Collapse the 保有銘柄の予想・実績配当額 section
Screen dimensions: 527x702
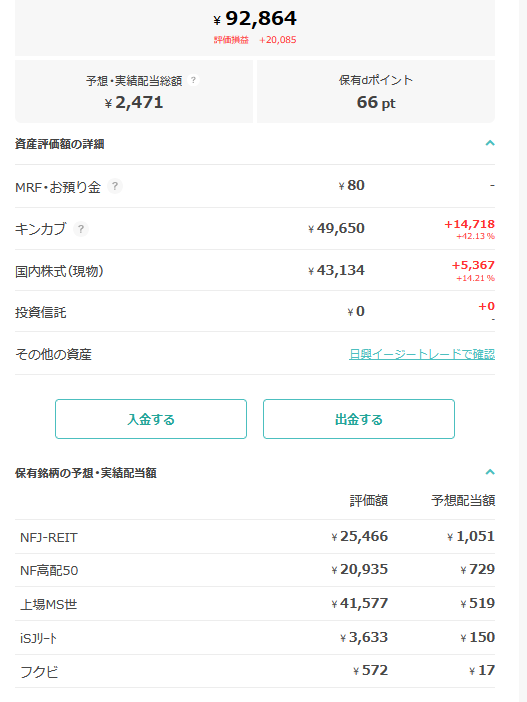pos(490,472)
